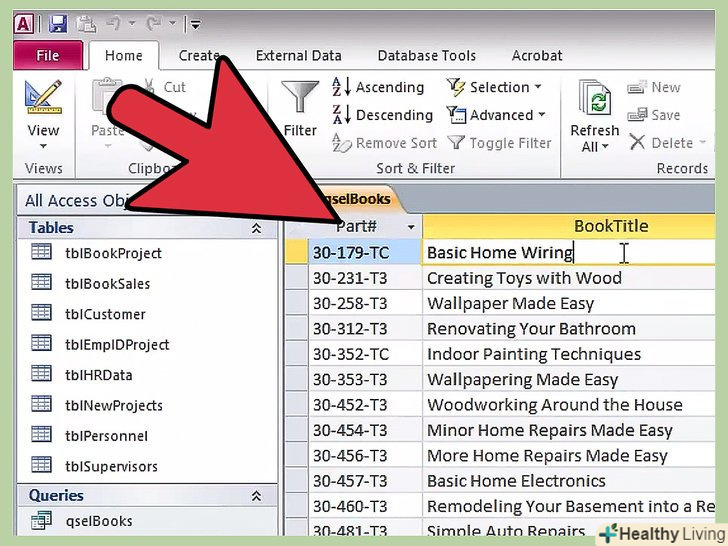Click More Home Repairs Made Easy cell

(x=569, y=455)
